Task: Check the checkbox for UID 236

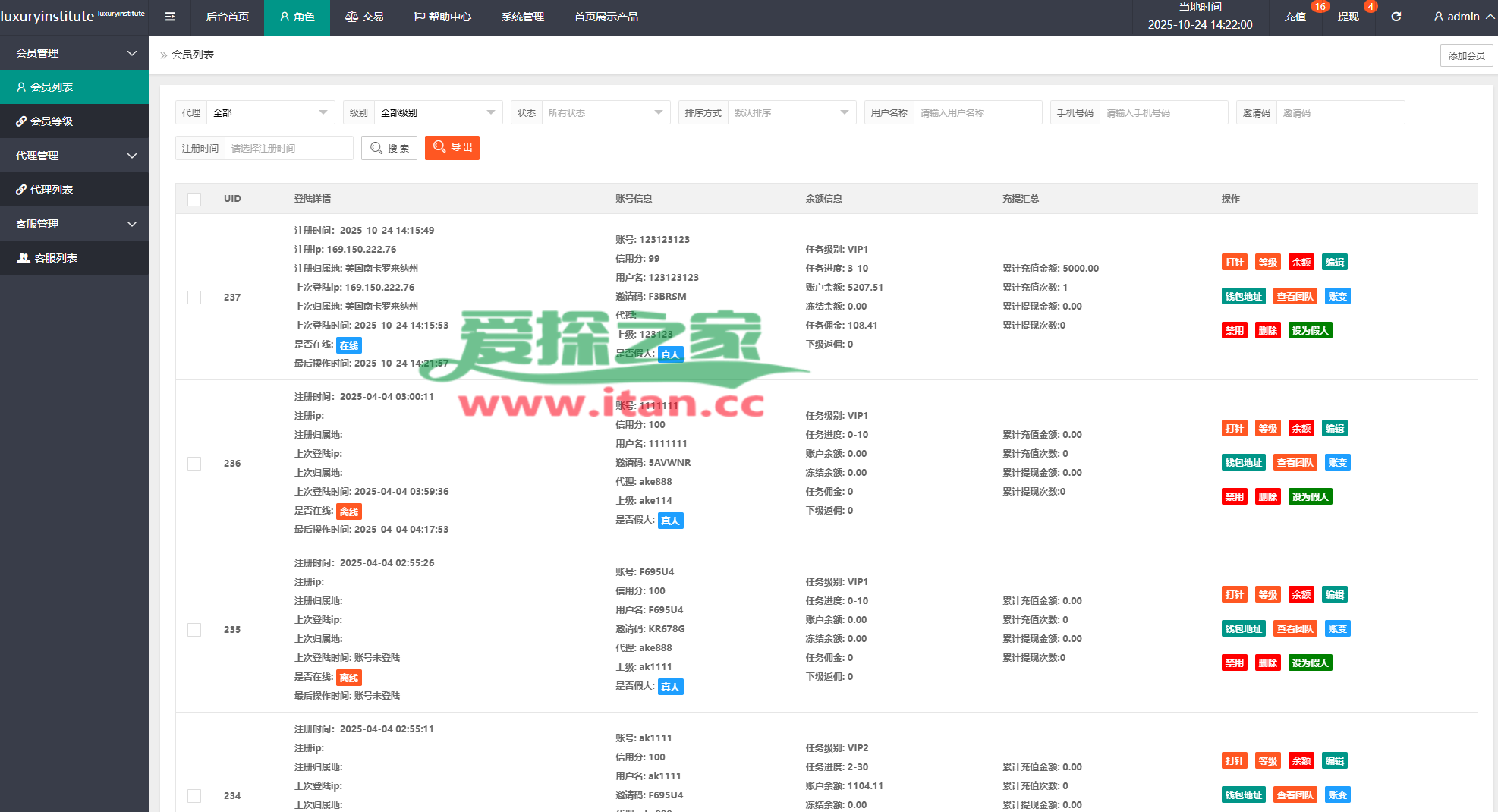Action: click(x=194, y=464)
